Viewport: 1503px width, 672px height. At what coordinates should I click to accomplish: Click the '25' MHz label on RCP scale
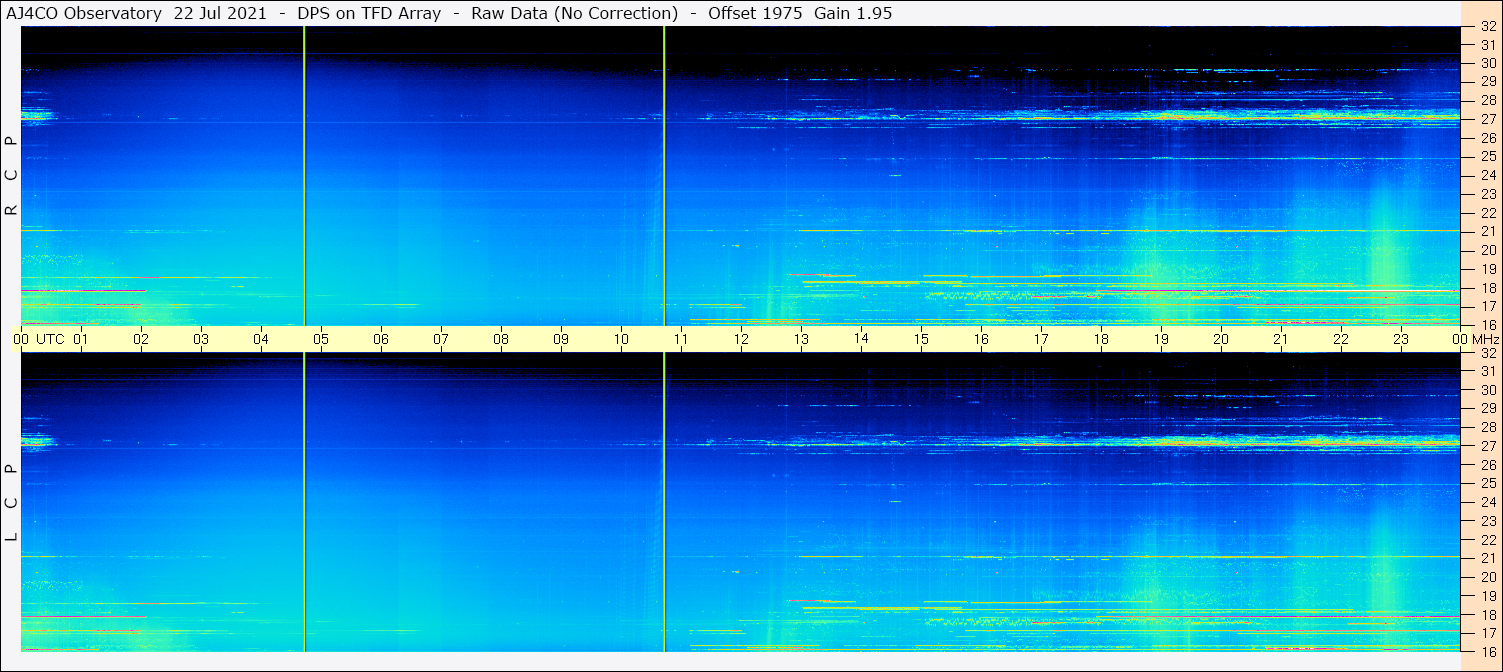1488,156
